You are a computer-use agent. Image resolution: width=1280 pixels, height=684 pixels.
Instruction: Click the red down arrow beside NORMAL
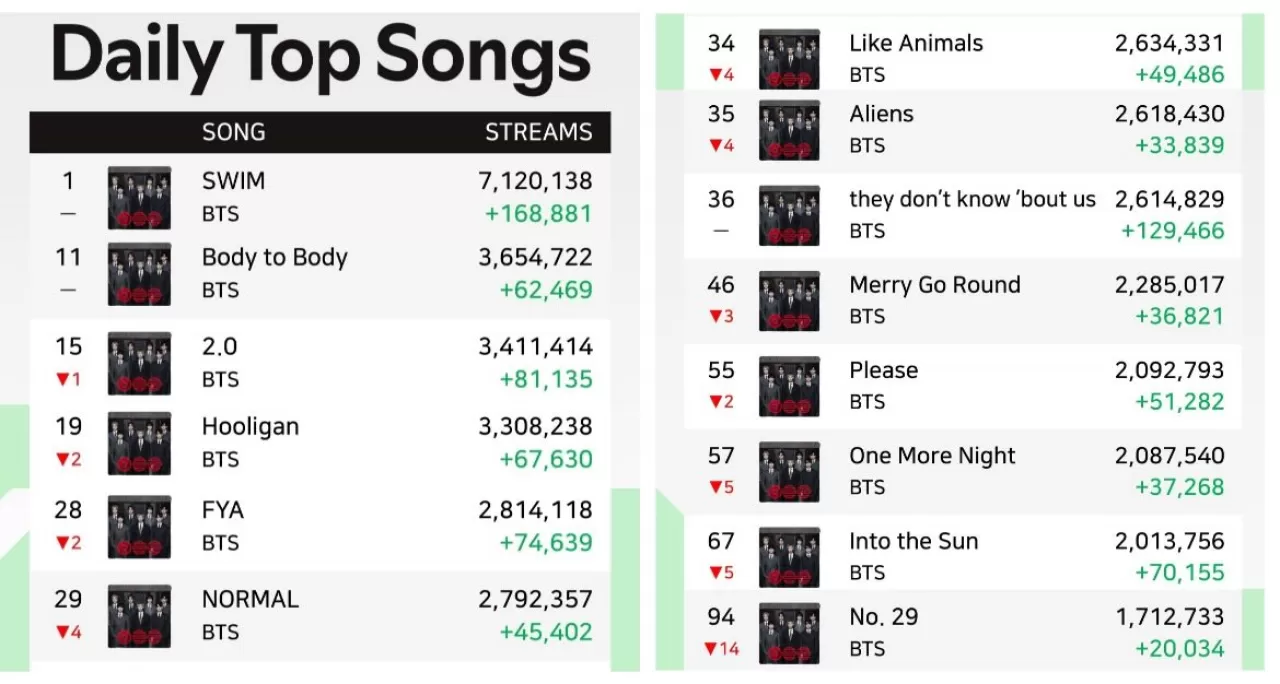(x=67, y=632)
